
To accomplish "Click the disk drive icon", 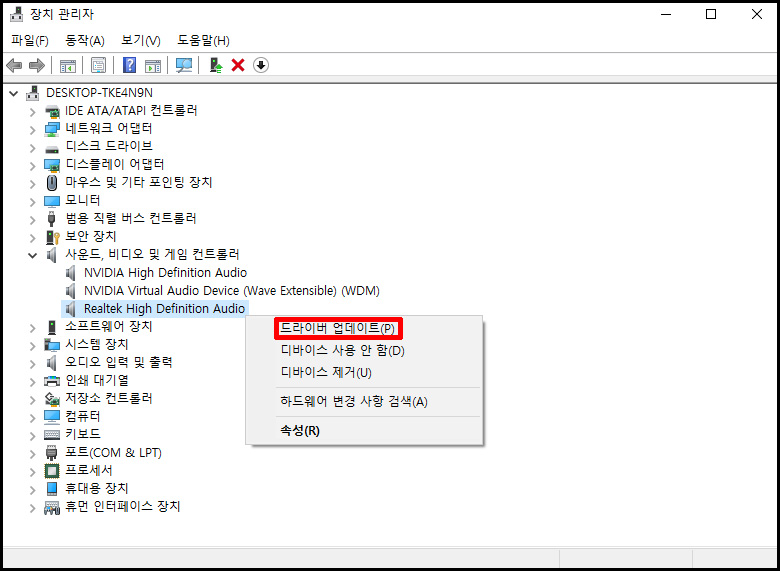I will click(x=52, y=148).
